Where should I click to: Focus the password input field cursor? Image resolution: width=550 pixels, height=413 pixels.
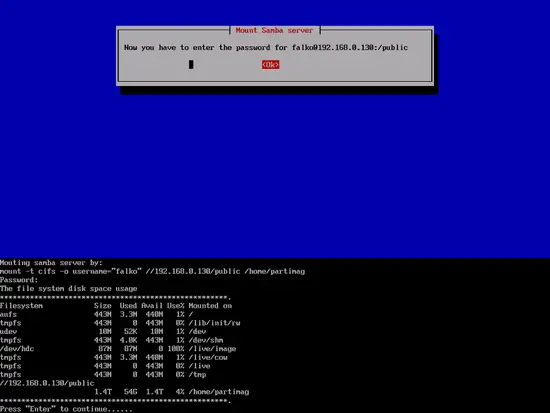tap(191, 65)
